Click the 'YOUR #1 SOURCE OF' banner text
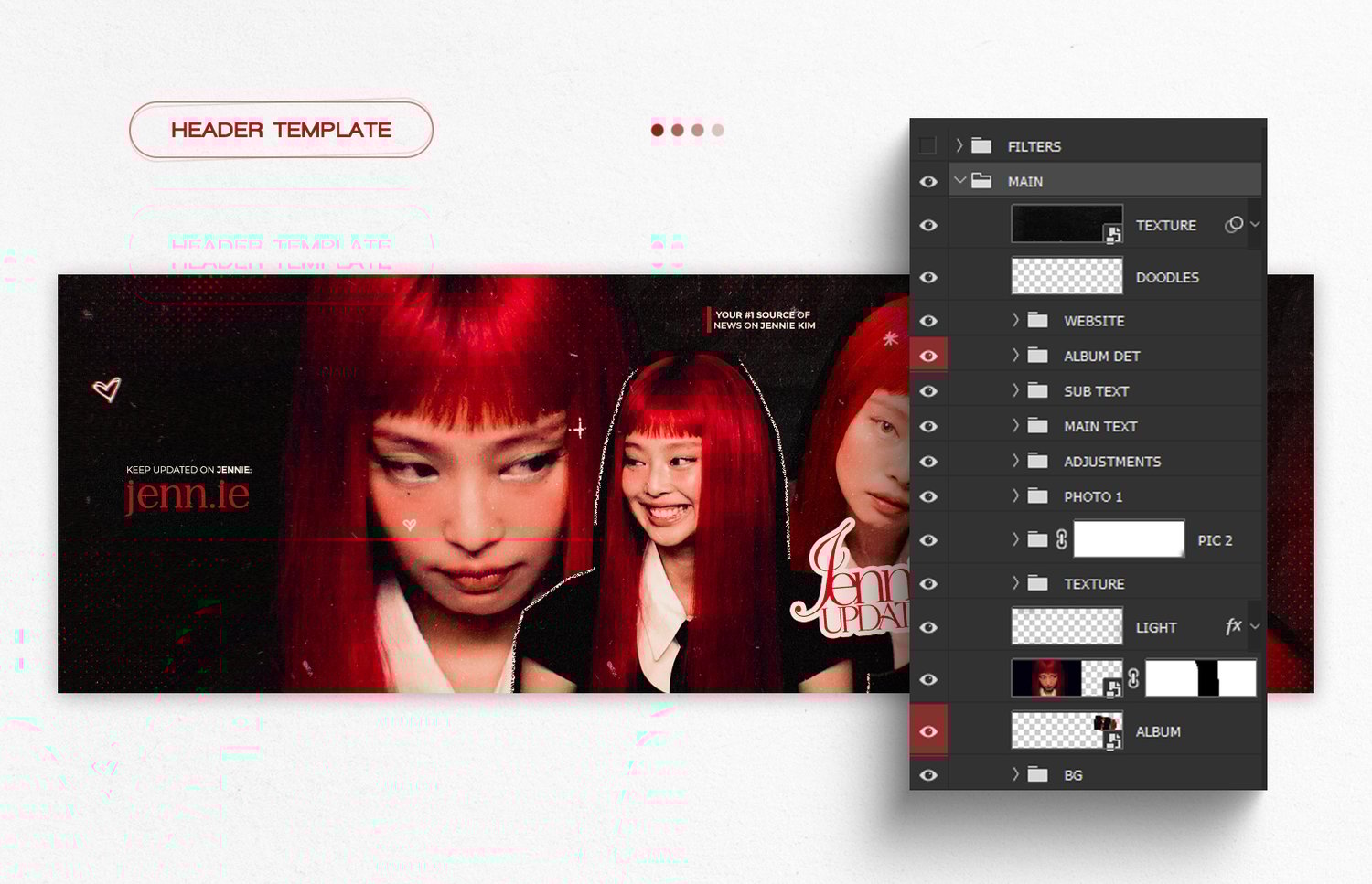The height and width of the screenshot is (884, 1372). (x=763, y=314)
